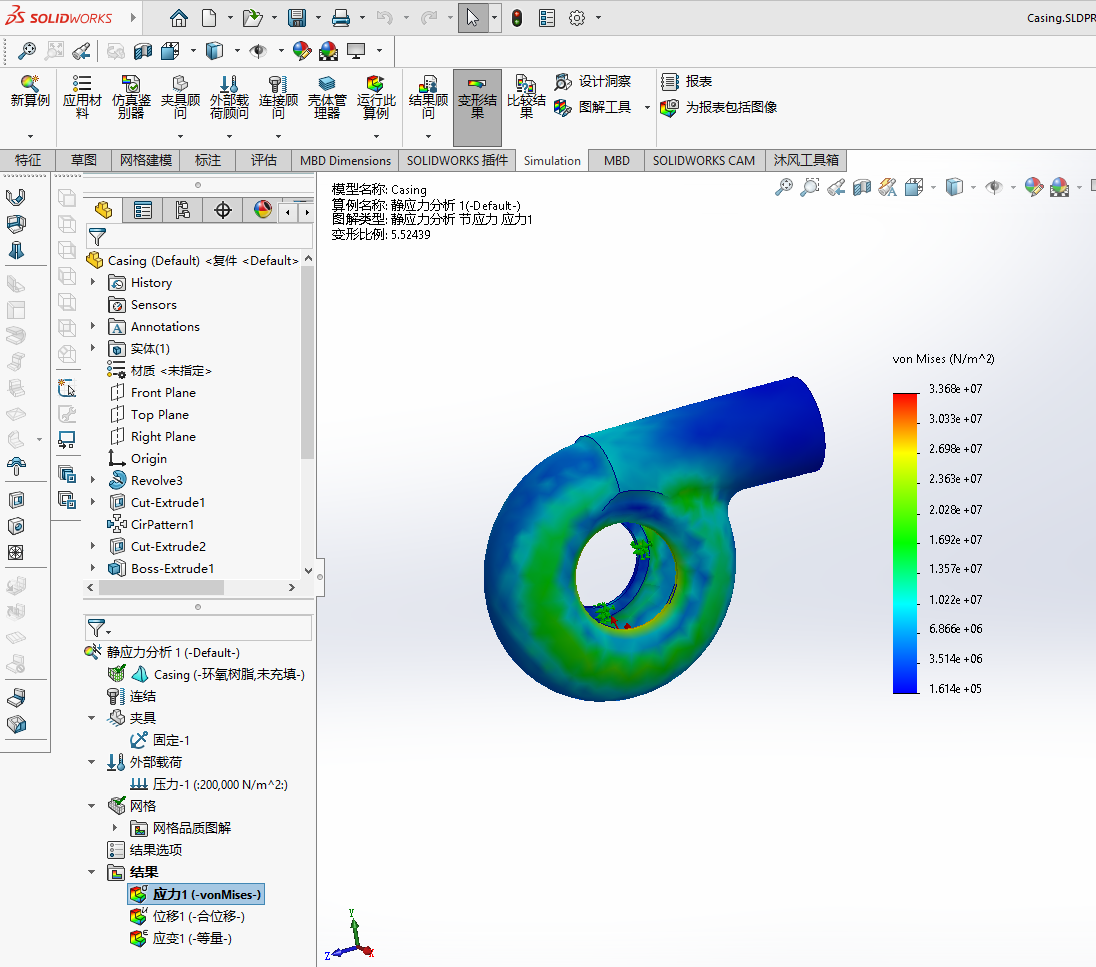
Task: Click the feature tree vertical scrollbar
Action: click(307, 363)
